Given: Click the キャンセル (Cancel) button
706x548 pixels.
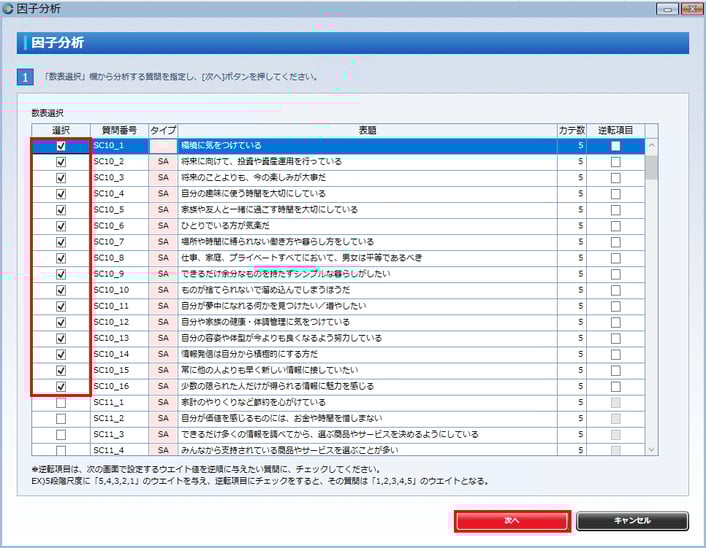Looking at the screenshot, I should tap(632, 521).
